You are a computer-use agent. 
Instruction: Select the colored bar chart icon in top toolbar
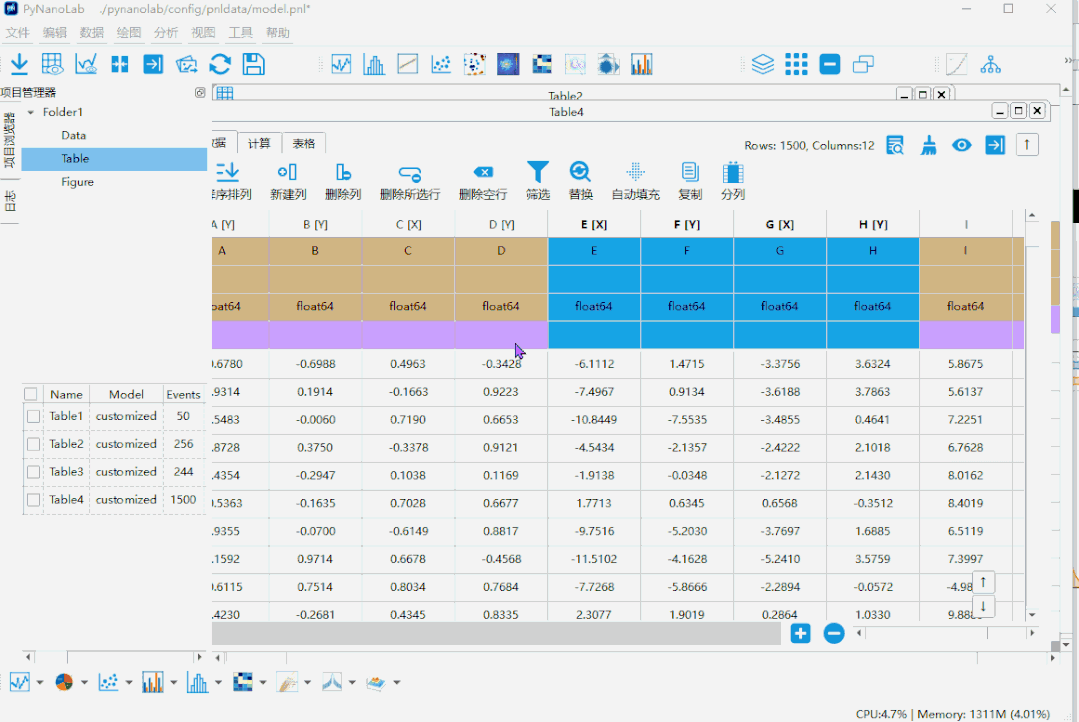[641, 65]
